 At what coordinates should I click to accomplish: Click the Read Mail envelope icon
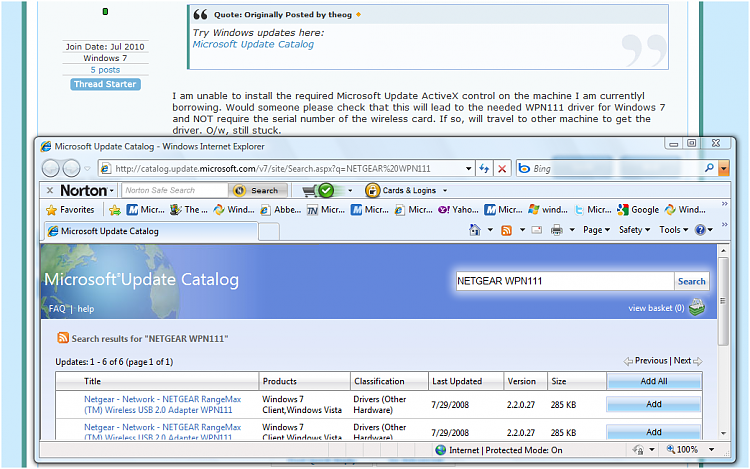[537, 230]
